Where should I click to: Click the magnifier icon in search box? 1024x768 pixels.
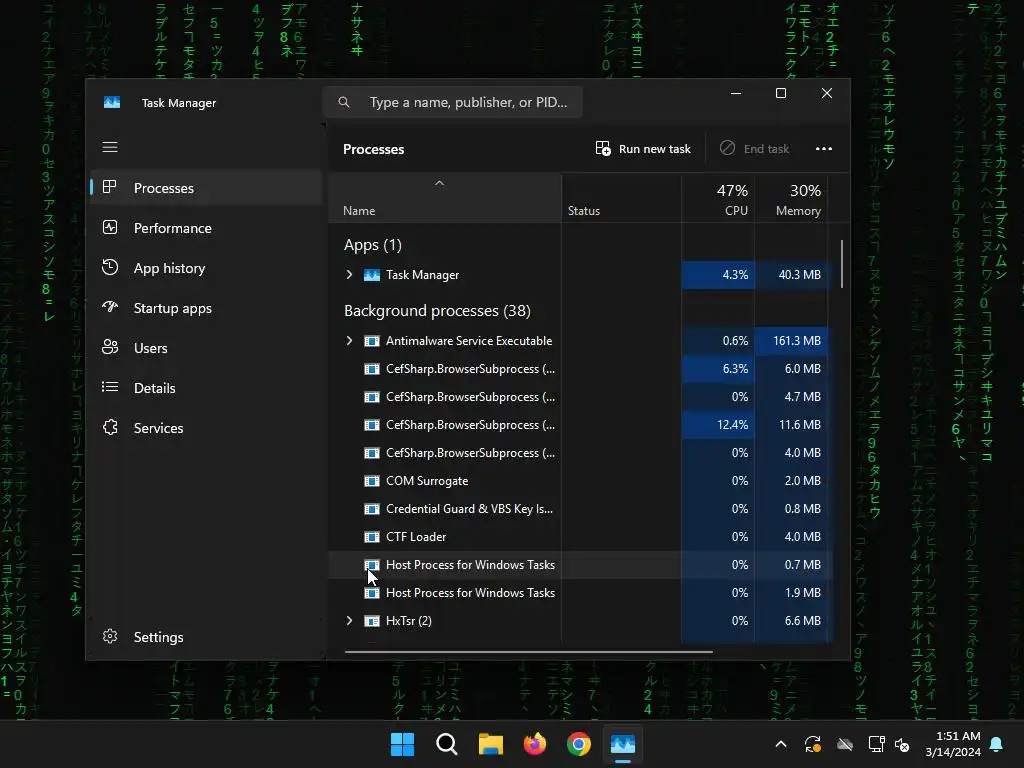pos(344,102)
